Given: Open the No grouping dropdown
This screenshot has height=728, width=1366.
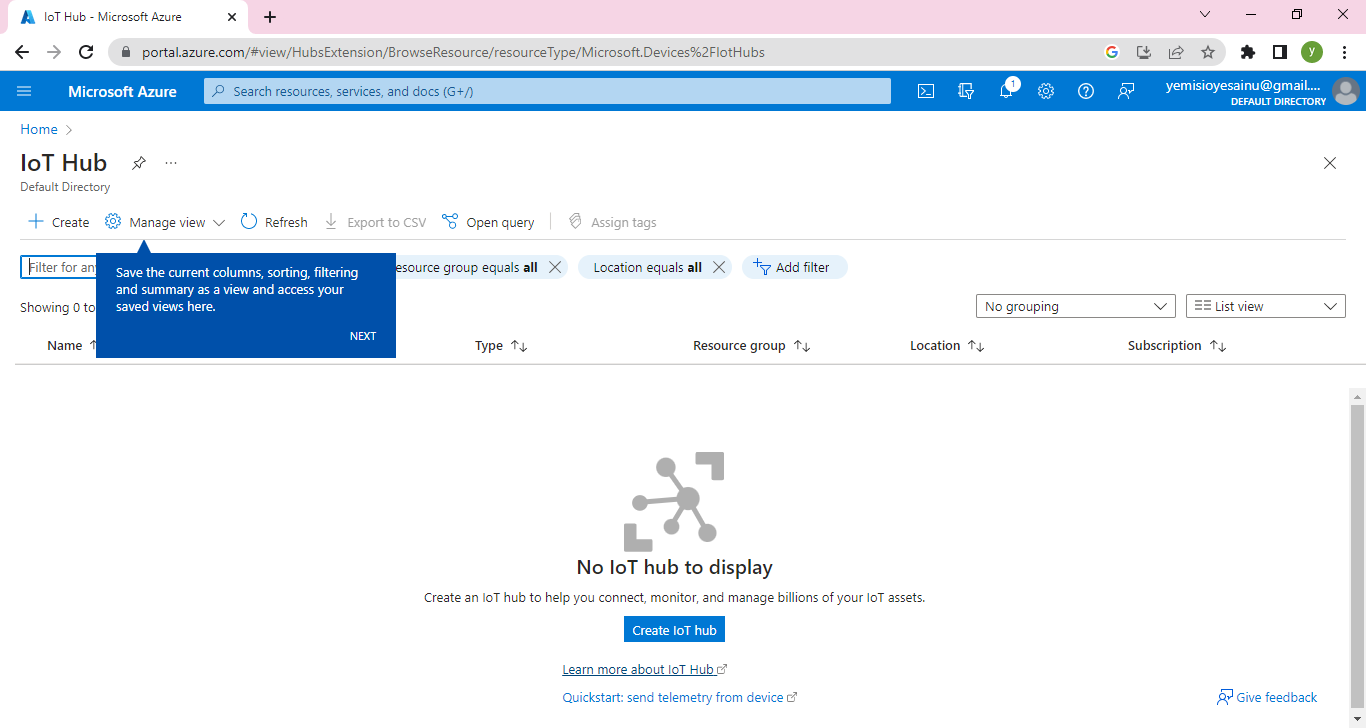Looking at the screenshot, I should tap(1075, 306).
